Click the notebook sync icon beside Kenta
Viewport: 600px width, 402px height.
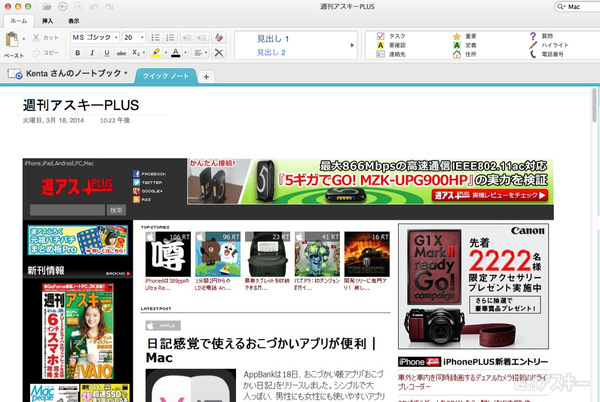[16, 73]
